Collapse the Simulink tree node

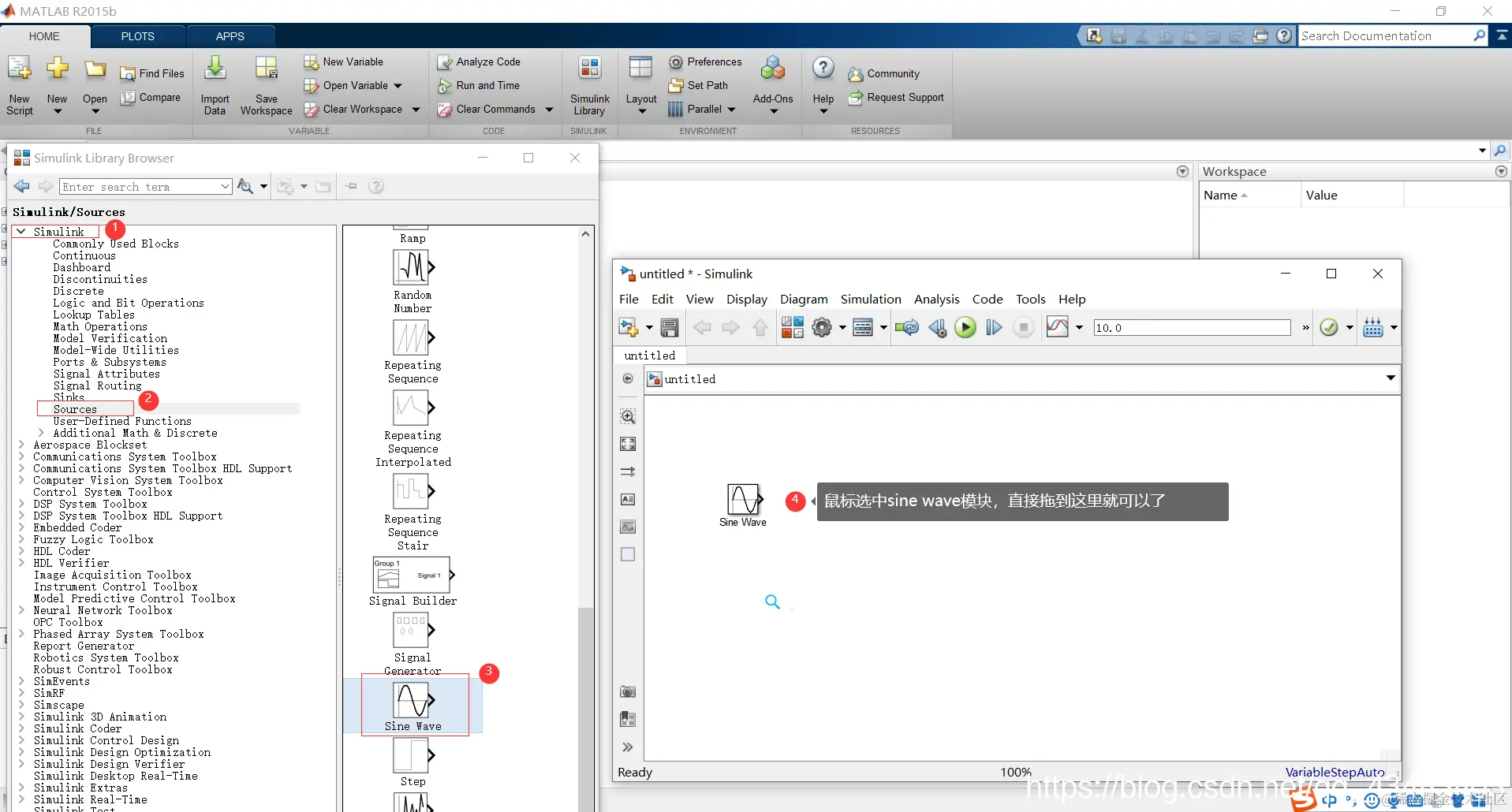pos(21,232)
